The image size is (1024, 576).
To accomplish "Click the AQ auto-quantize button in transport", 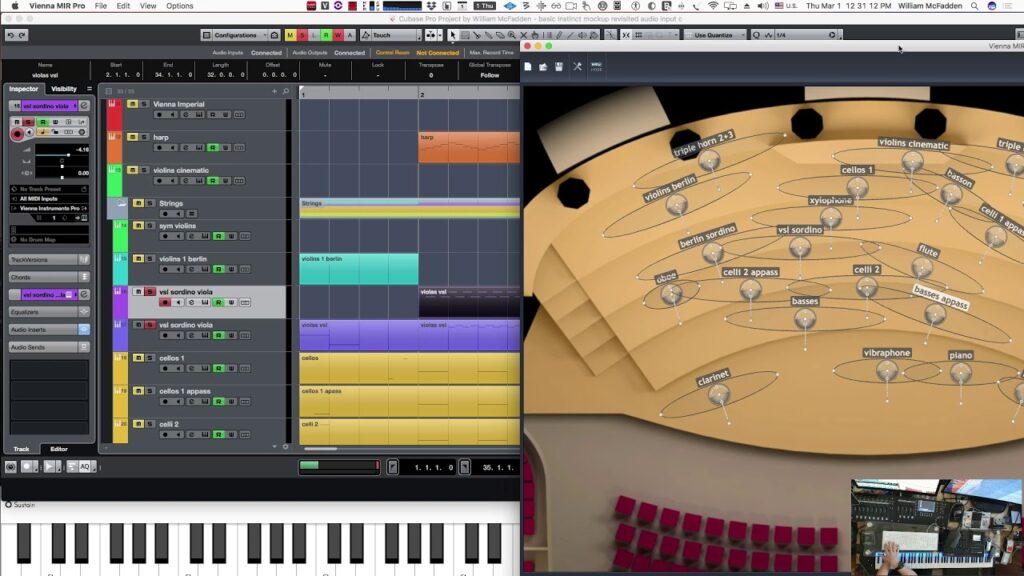I will 85,466.
